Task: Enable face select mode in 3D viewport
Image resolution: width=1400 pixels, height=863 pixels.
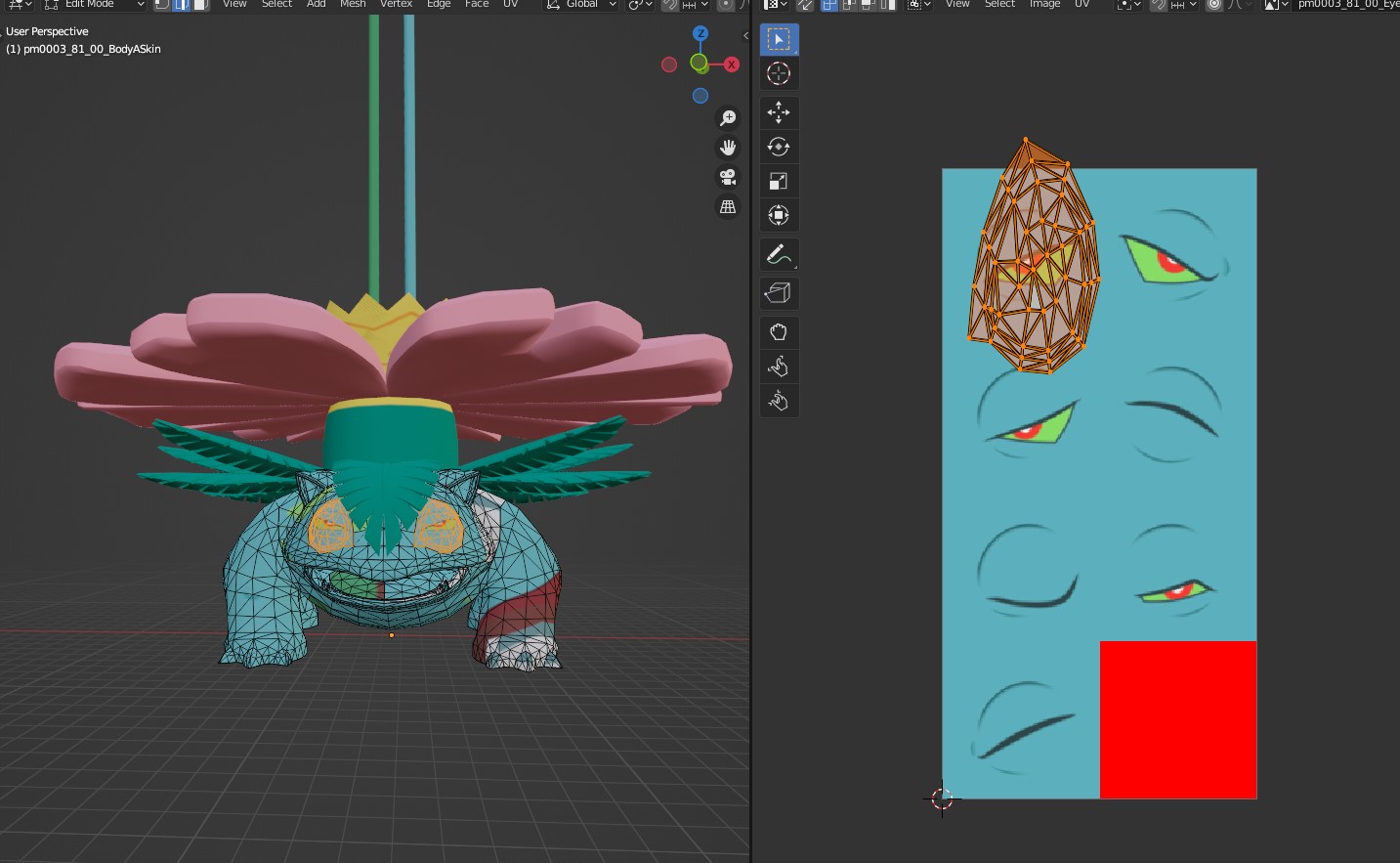Action: coord(200,4)
